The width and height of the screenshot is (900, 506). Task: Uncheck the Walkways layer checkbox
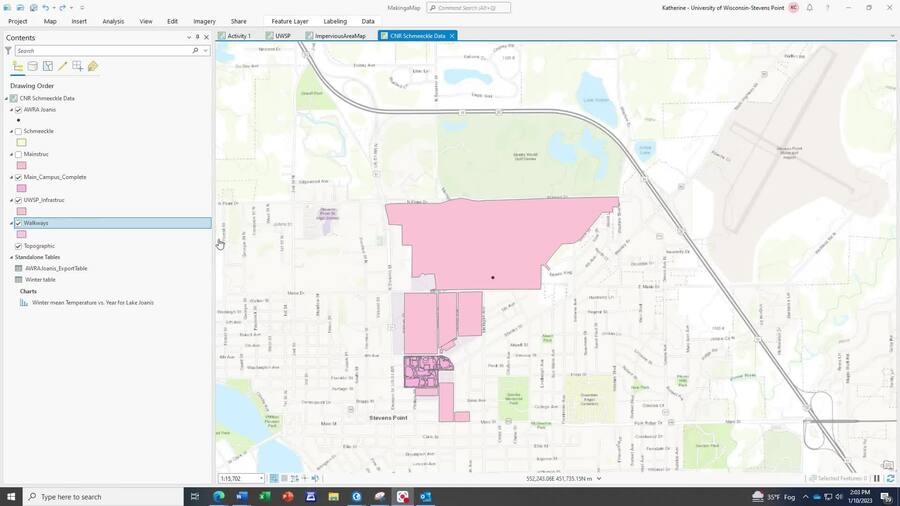(18, 223)
